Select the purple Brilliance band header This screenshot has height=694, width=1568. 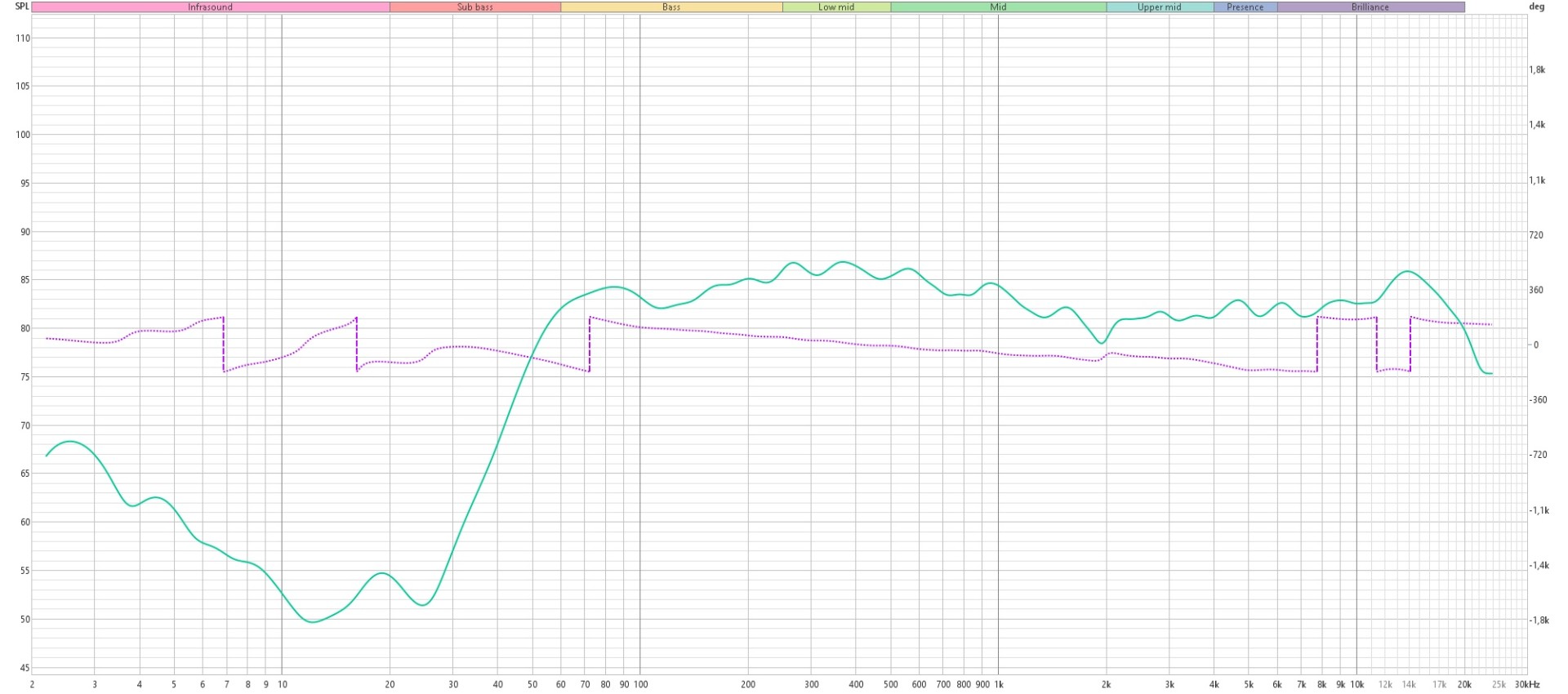1370,7
